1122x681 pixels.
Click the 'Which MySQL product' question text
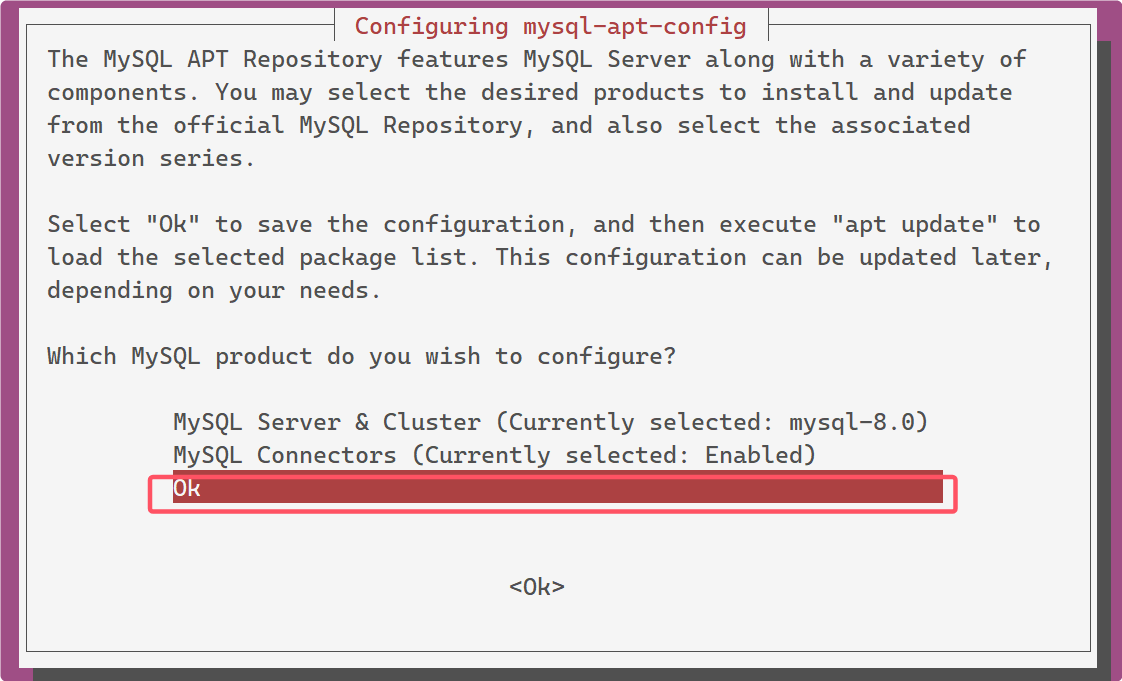pos(361,356)
